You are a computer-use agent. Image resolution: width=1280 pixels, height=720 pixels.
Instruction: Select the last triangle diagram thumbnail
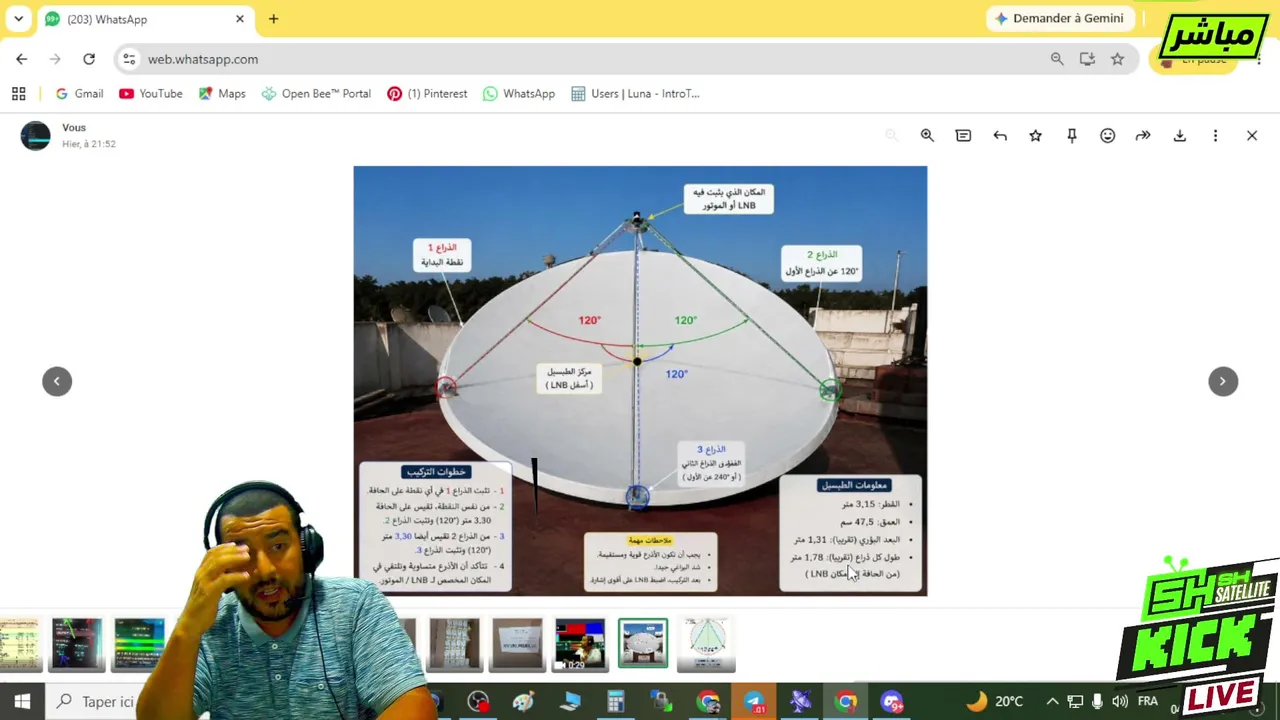[707, 644]
